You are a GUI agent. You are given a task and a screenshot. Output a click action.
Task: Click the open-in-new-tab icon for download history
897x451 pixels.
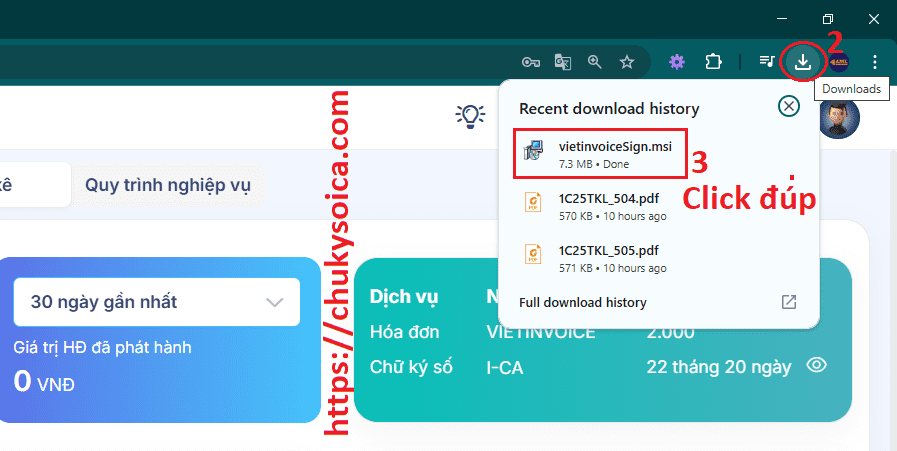pos(789,302)
